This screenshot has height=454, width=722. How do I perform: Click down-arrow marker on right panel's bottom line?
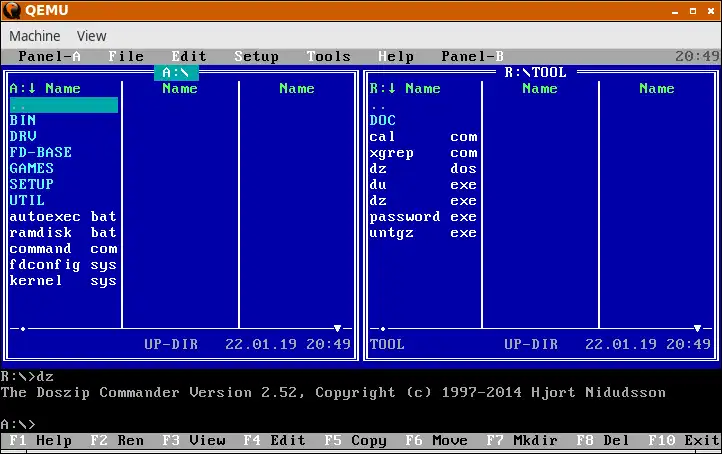tap(698, 328)
